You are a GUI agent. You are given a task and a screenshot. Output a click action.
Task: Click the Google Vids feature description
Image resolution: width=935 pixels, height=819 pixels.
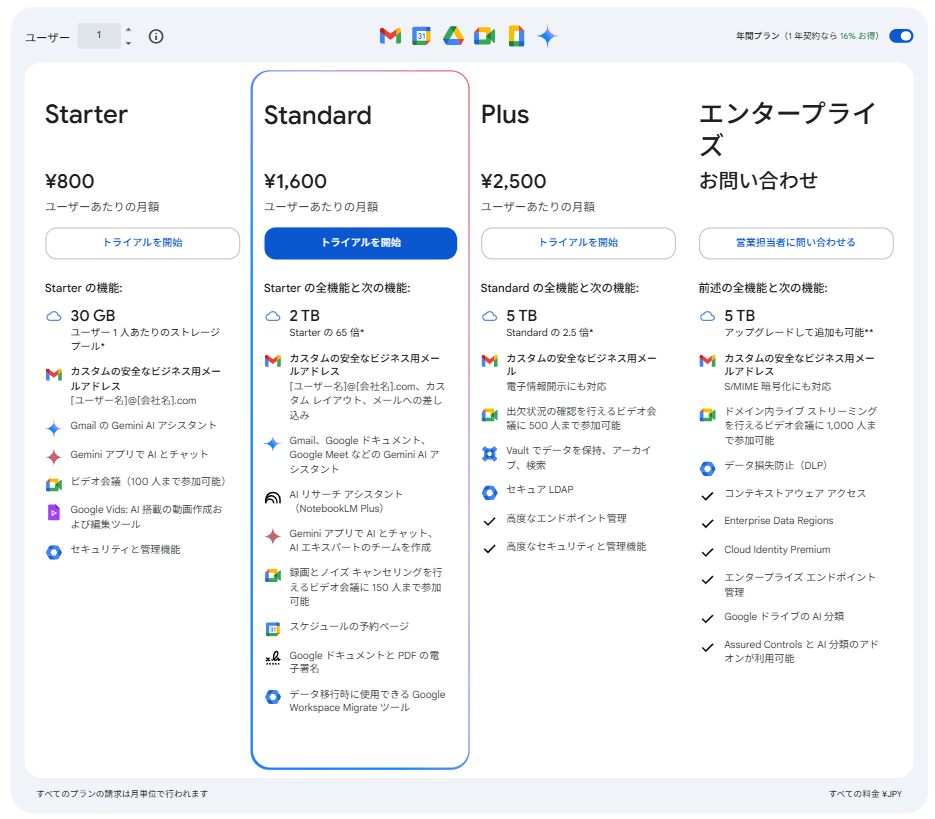pyautogui.click(x=146, y=517)
